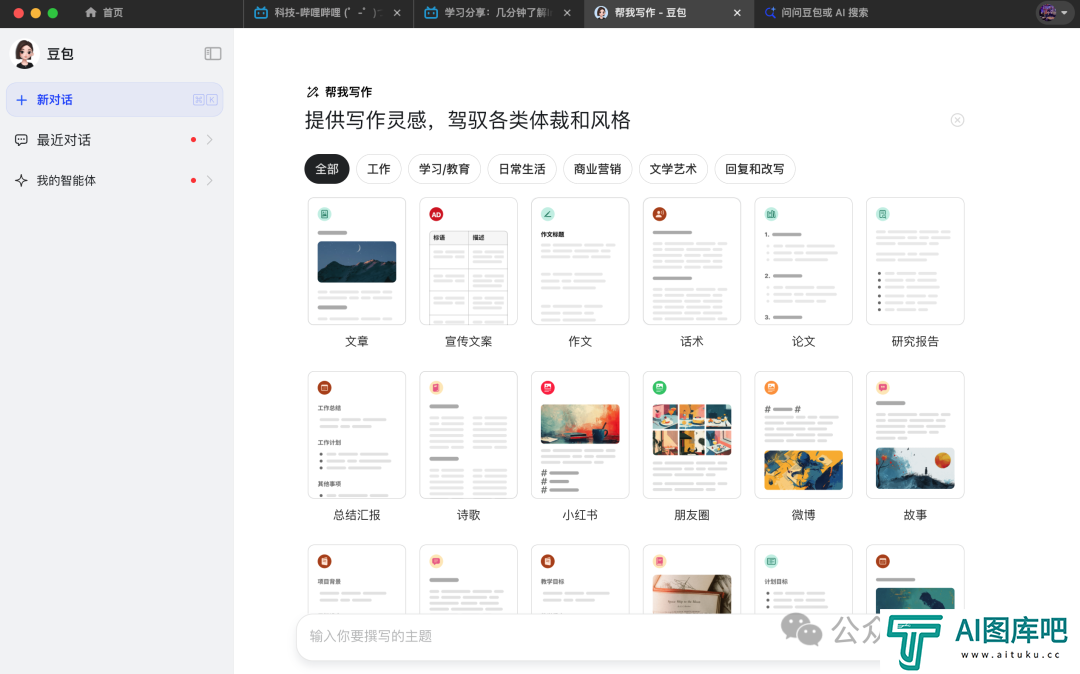Click the Doubao avatar icon
Viewport: 1080px width, 674px height.
pos(25,54)
